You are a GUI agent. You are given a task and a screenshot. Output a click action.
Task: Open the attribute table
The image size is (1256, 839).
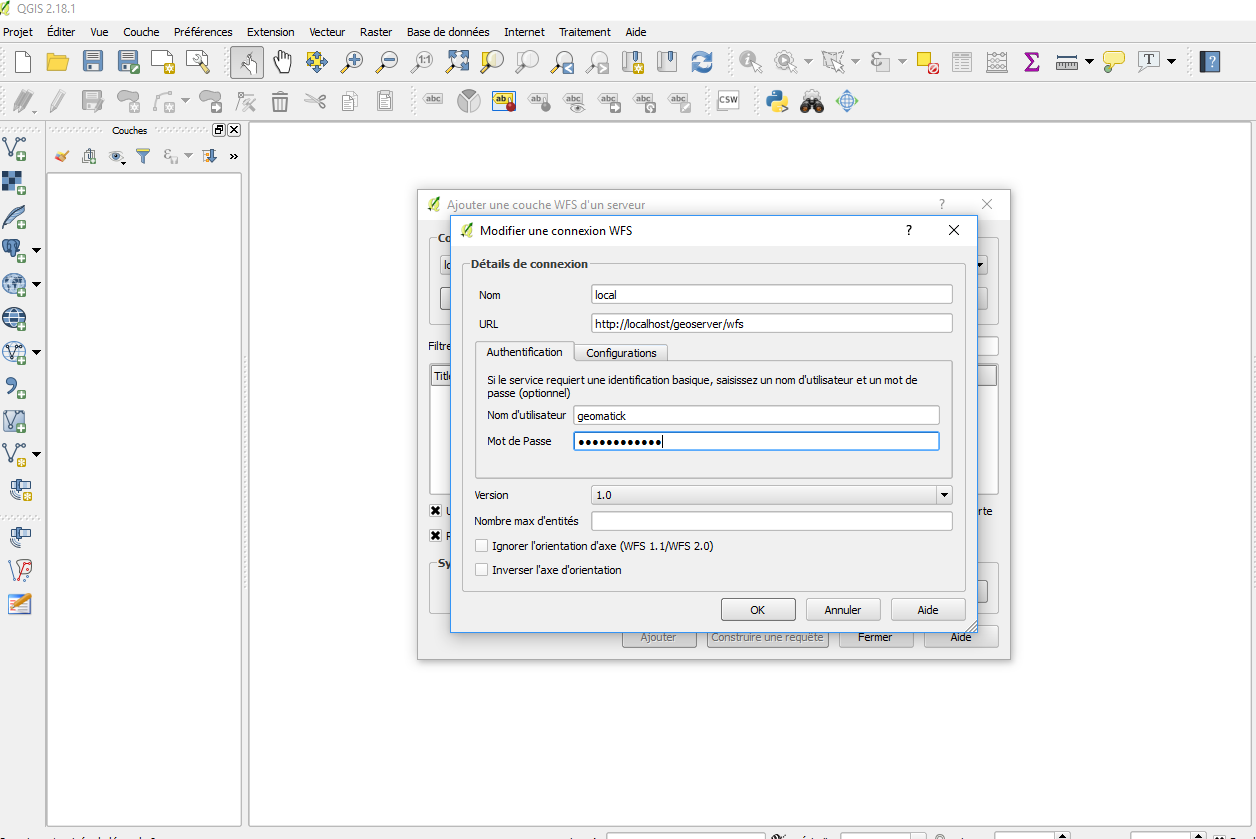coord(962,62)
